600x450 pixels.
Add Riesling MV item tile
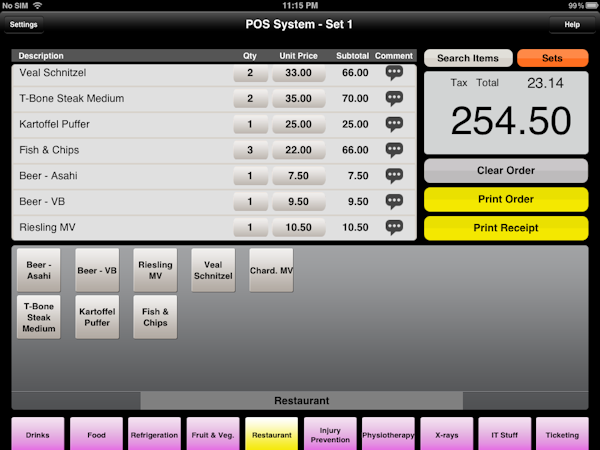pyautogui.click(x=155, y=270)
